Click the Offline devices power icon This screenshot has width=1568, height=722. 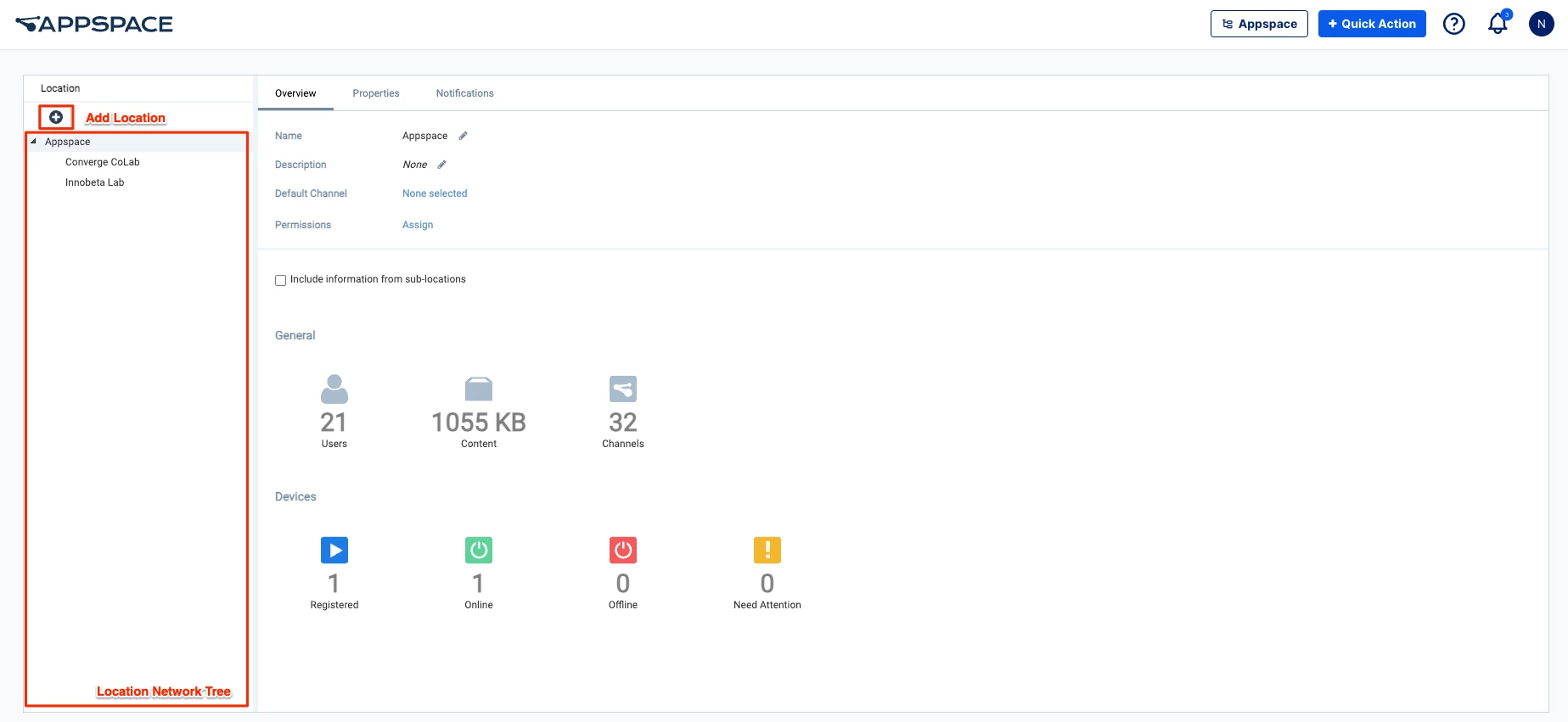(x=623, y=551)
